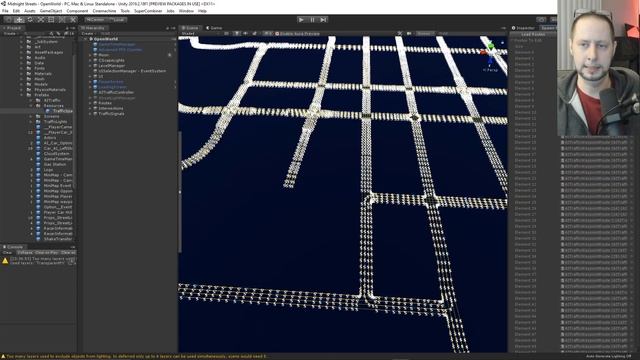This screenshot has width=640, height=360.
Task: Expand the TrafficSignals object arrow
Action: tap(91, 113)
